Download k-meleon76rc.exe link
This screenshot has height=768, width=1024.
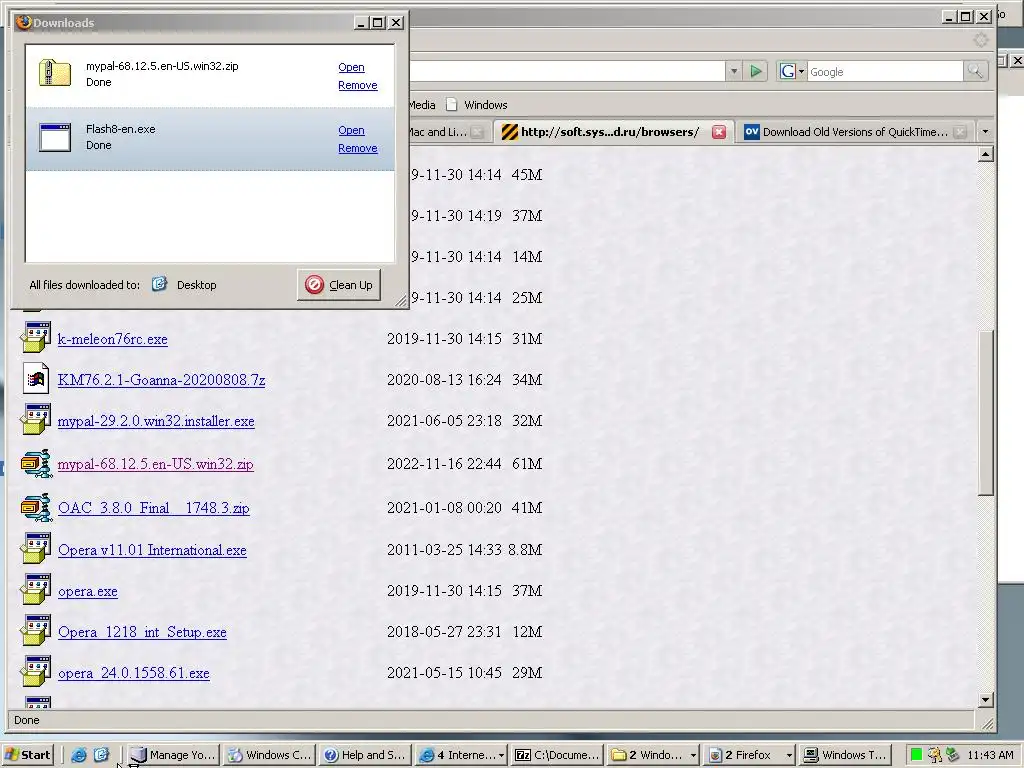point(112,339)
